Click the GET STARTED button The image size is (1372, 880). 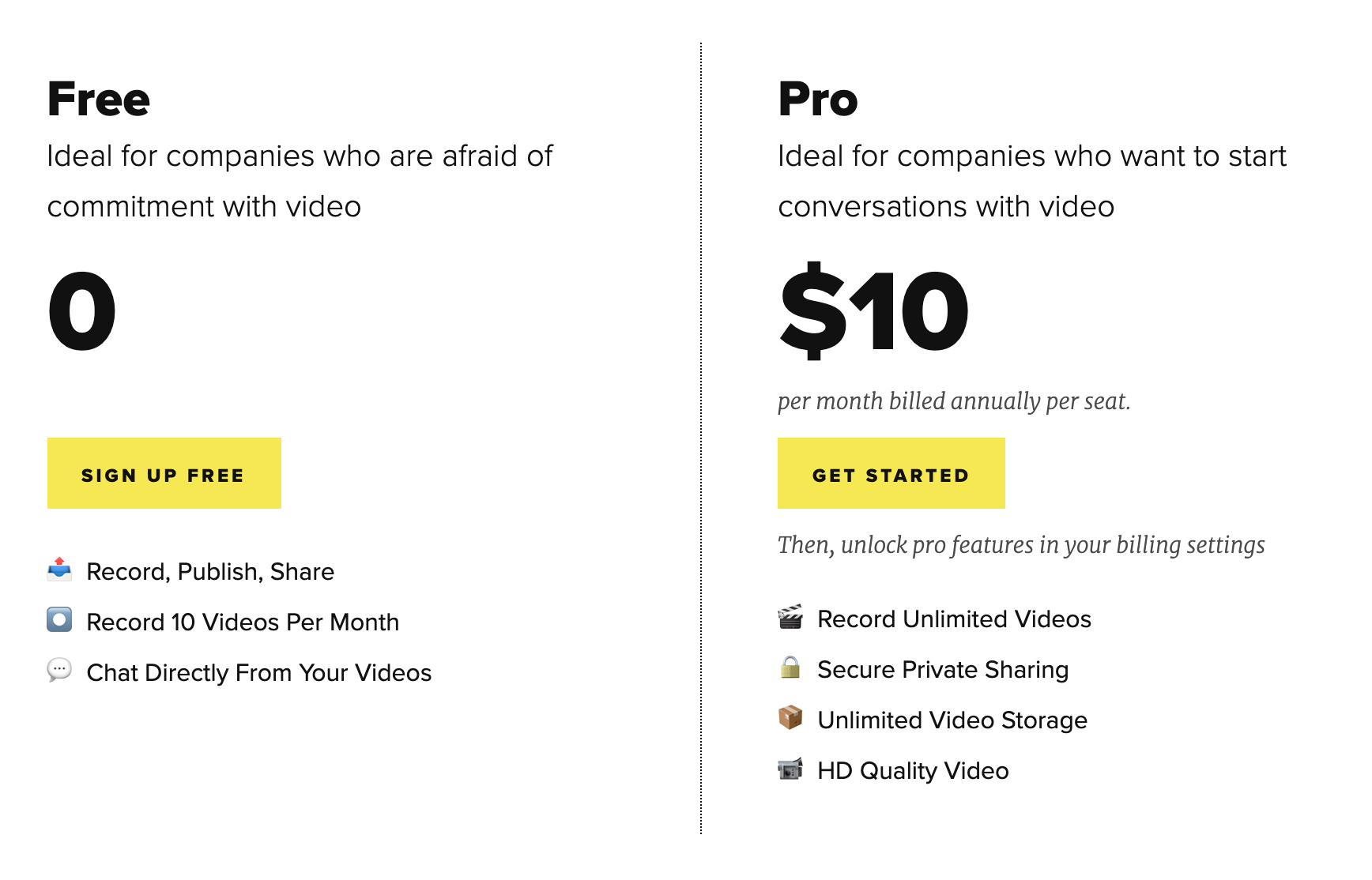click(x=891, y=473)
